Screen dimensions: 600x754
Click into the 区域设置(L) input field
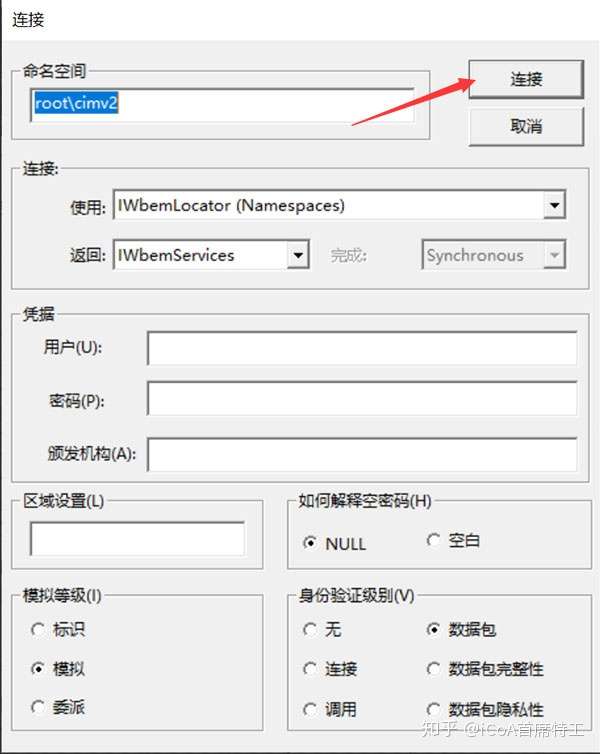point(138,539)
